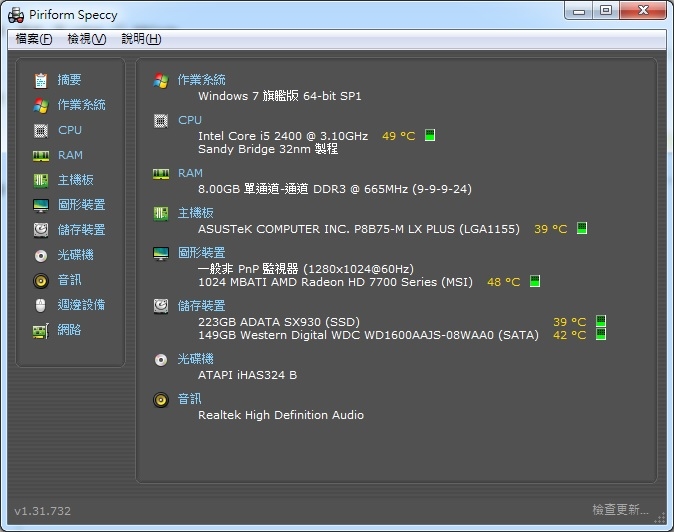Click the speaker icon beside 音訊 heading
674x532 pixels.
coord(161,400)
